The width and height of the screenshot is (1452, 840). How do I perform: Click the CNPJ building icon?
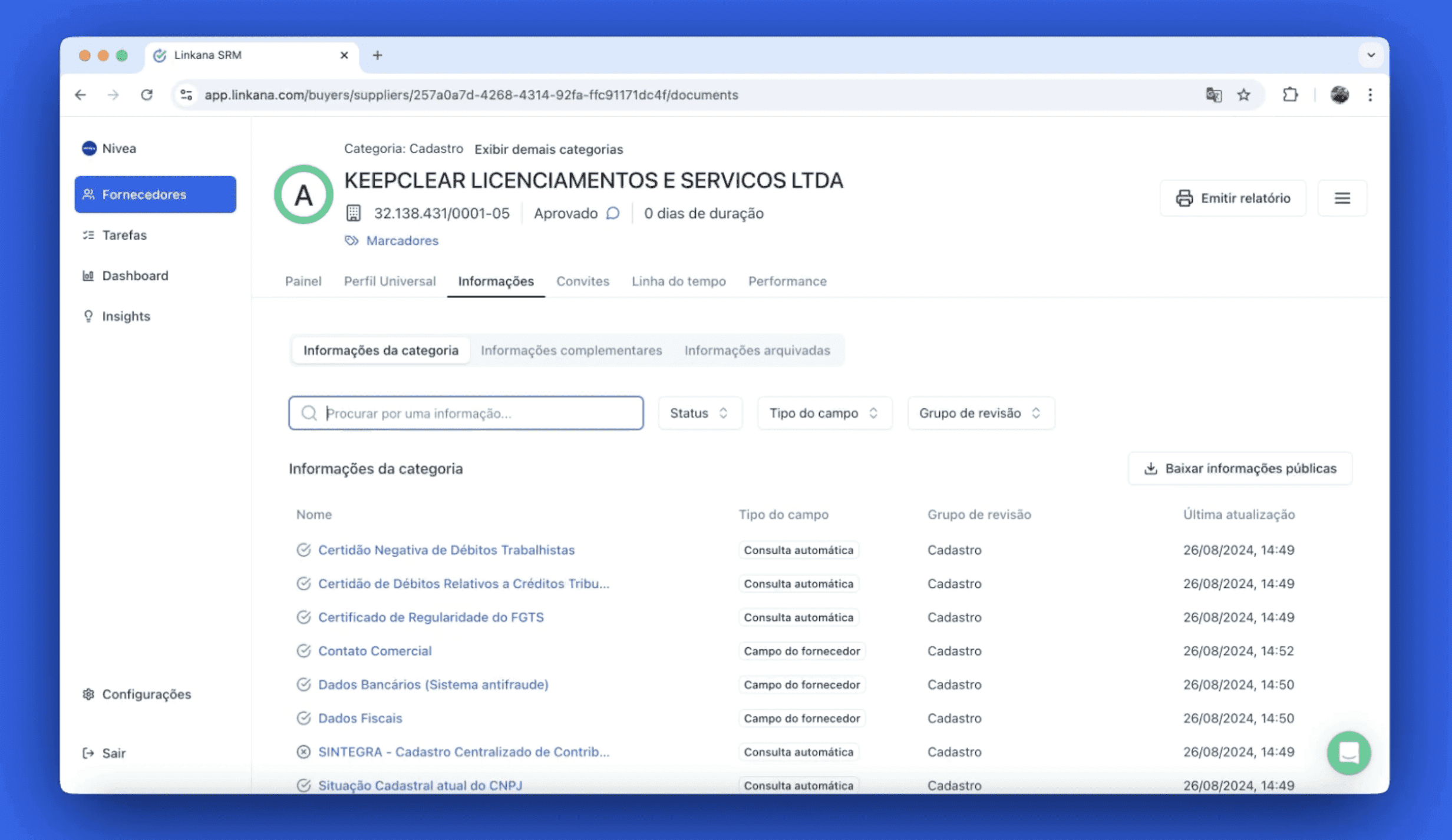[353, 213]
